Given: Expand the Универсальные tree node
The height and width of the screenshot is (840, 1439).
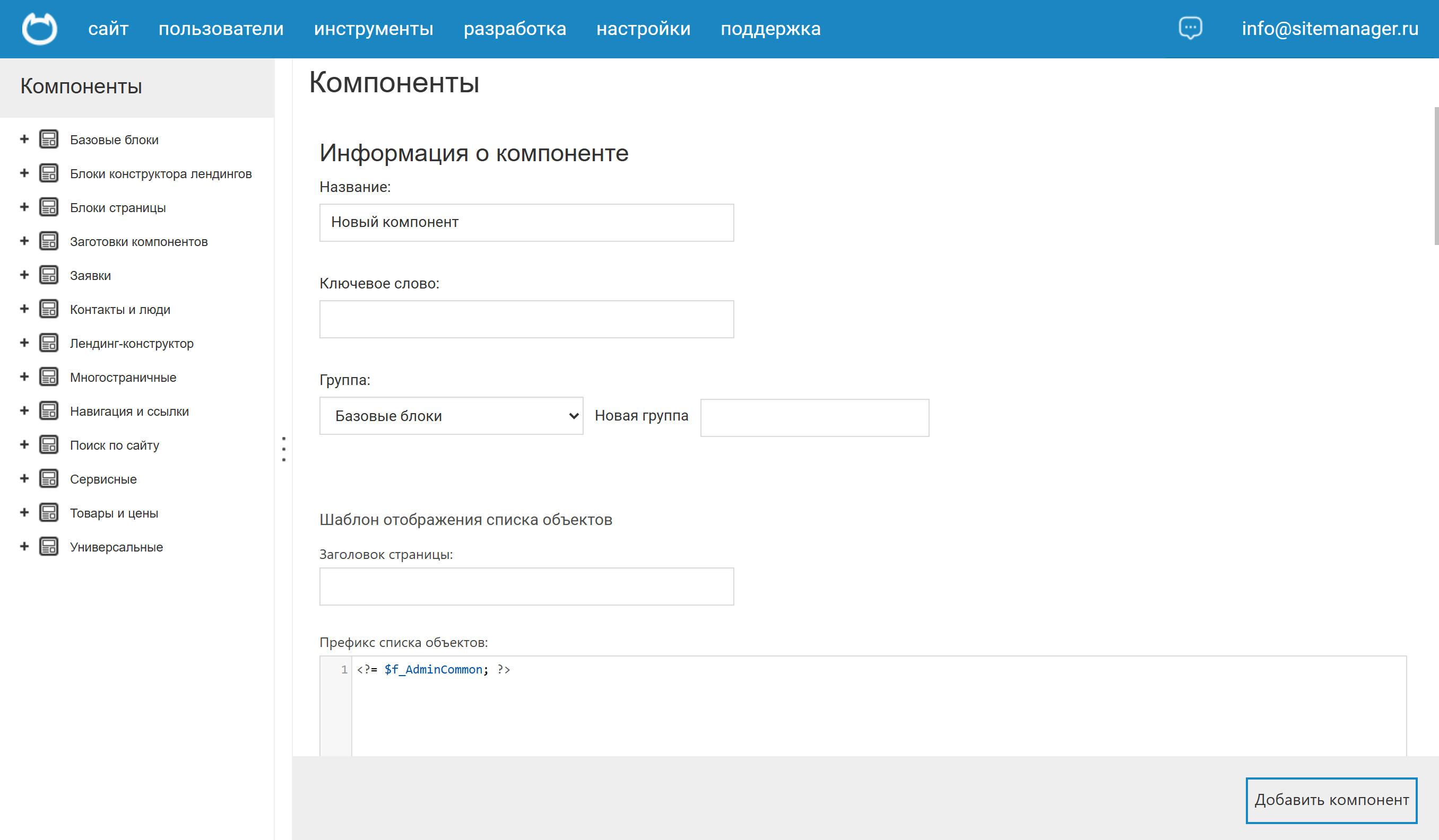Looking at the screenshot, I should point(24,547).
